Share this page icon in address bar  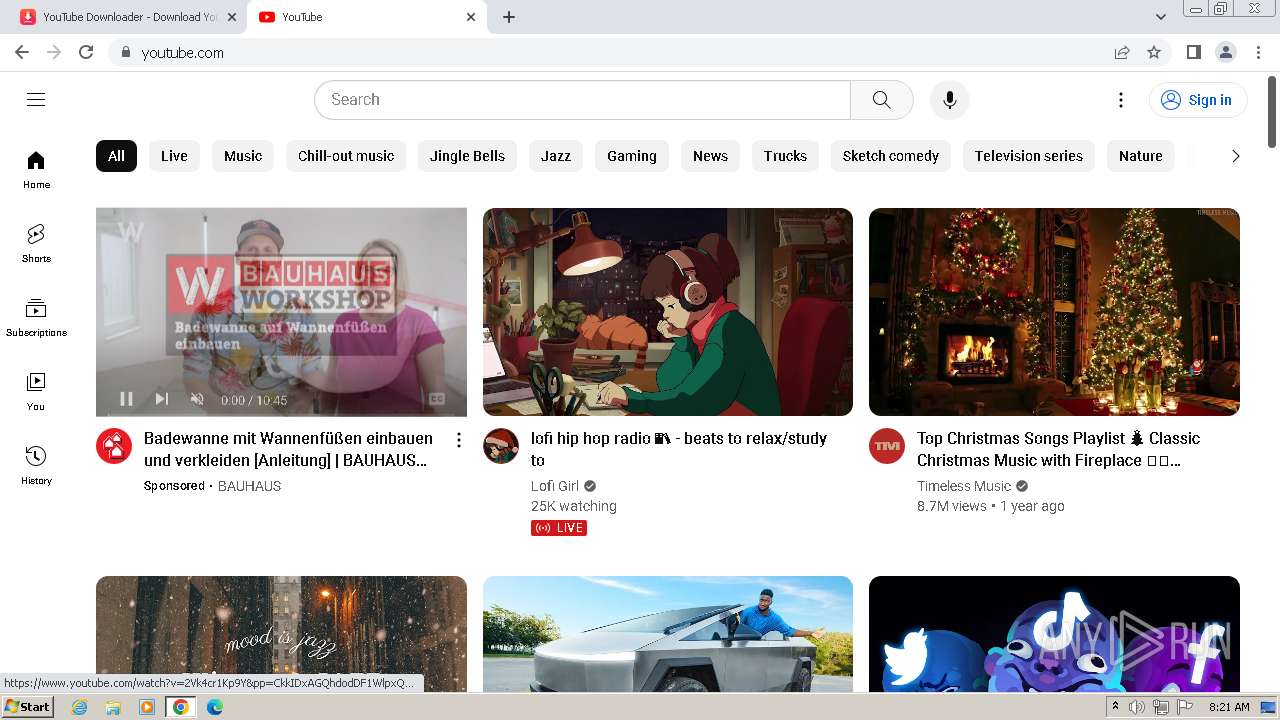coord(1122,52)
